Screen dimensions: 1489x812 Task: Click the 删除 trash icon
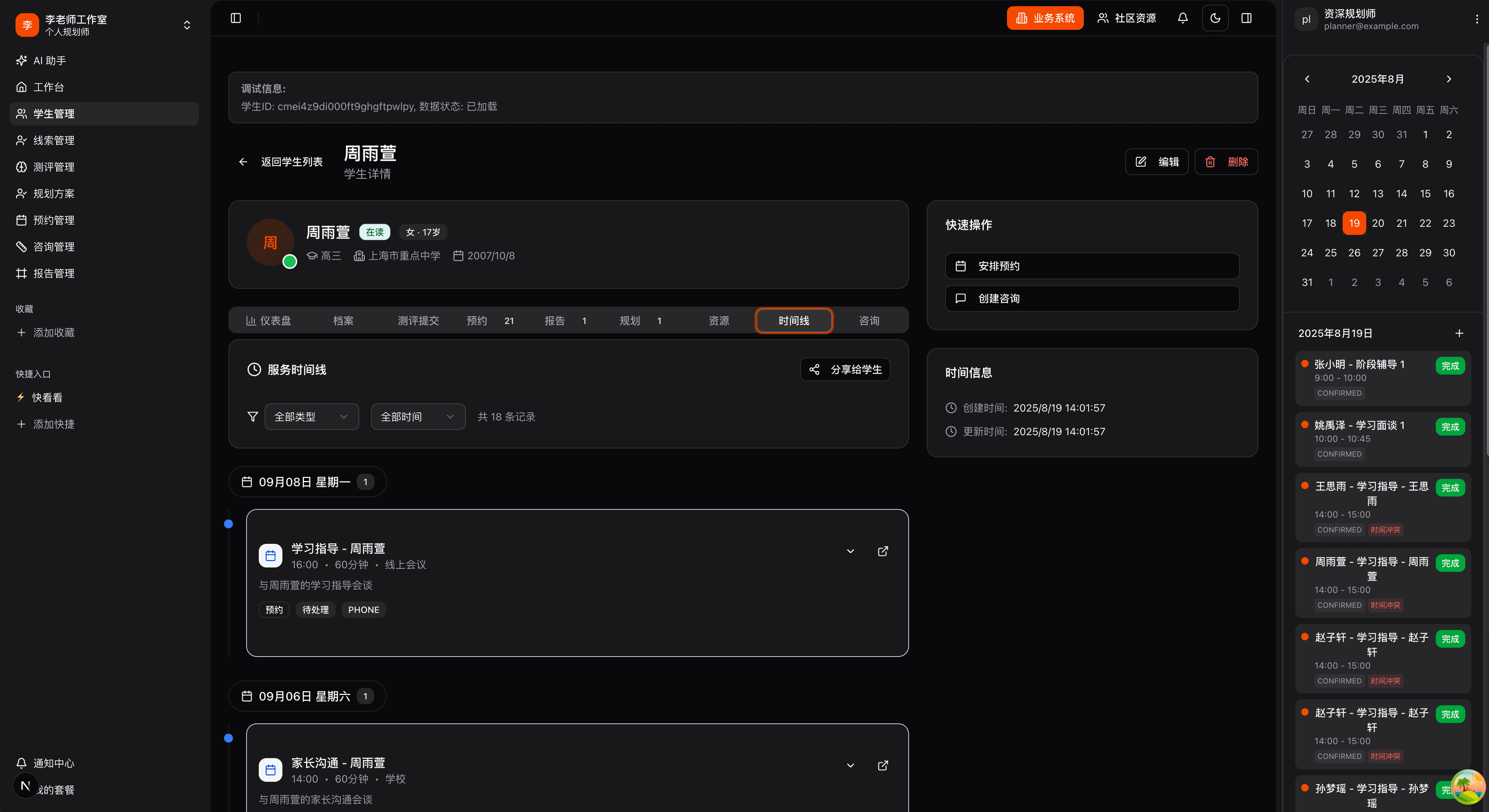pos(1211,162)
